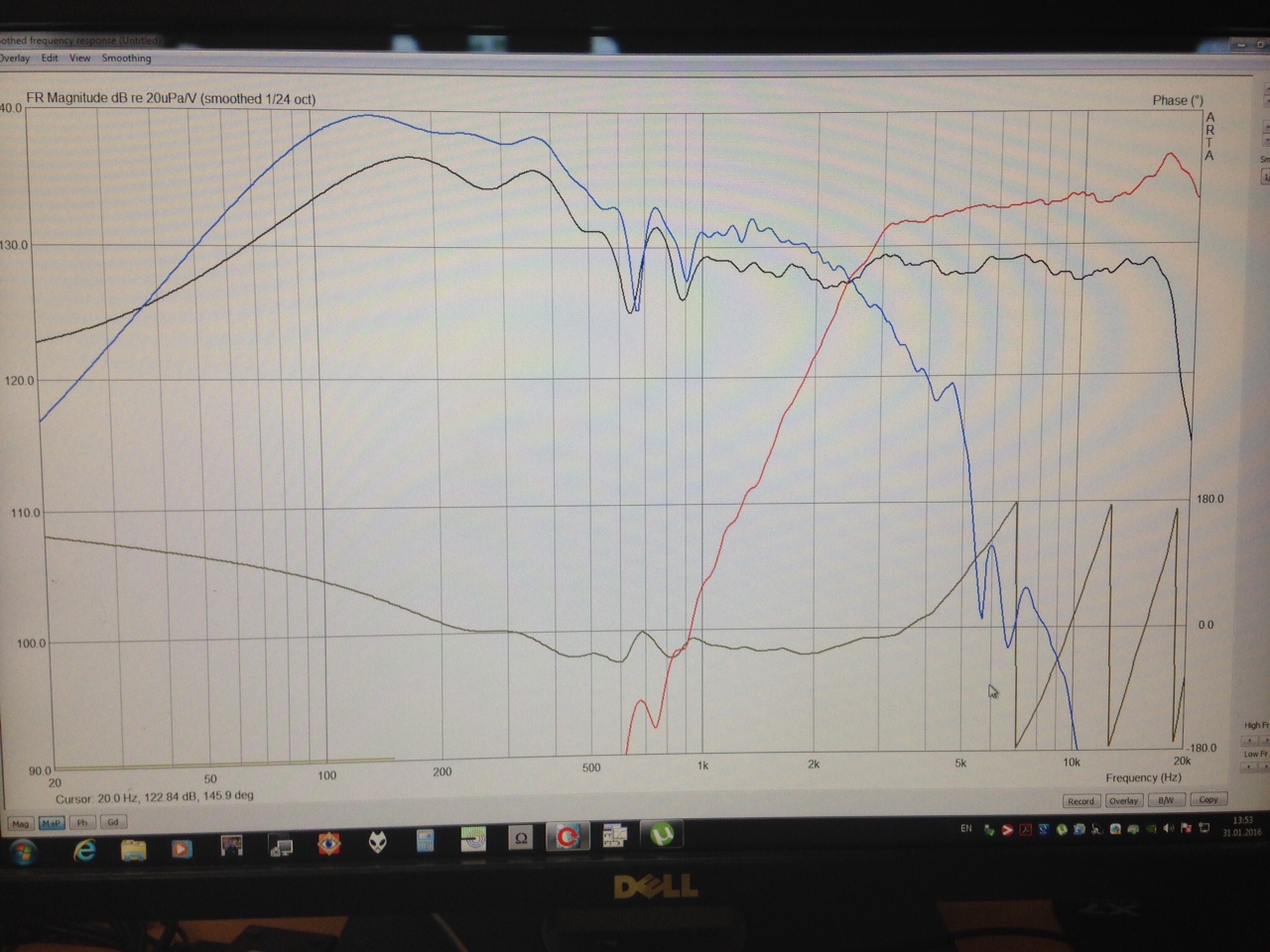Open the Windows Start menu
The height and width of the screenshot is (952, 1270).
(22, 851)
